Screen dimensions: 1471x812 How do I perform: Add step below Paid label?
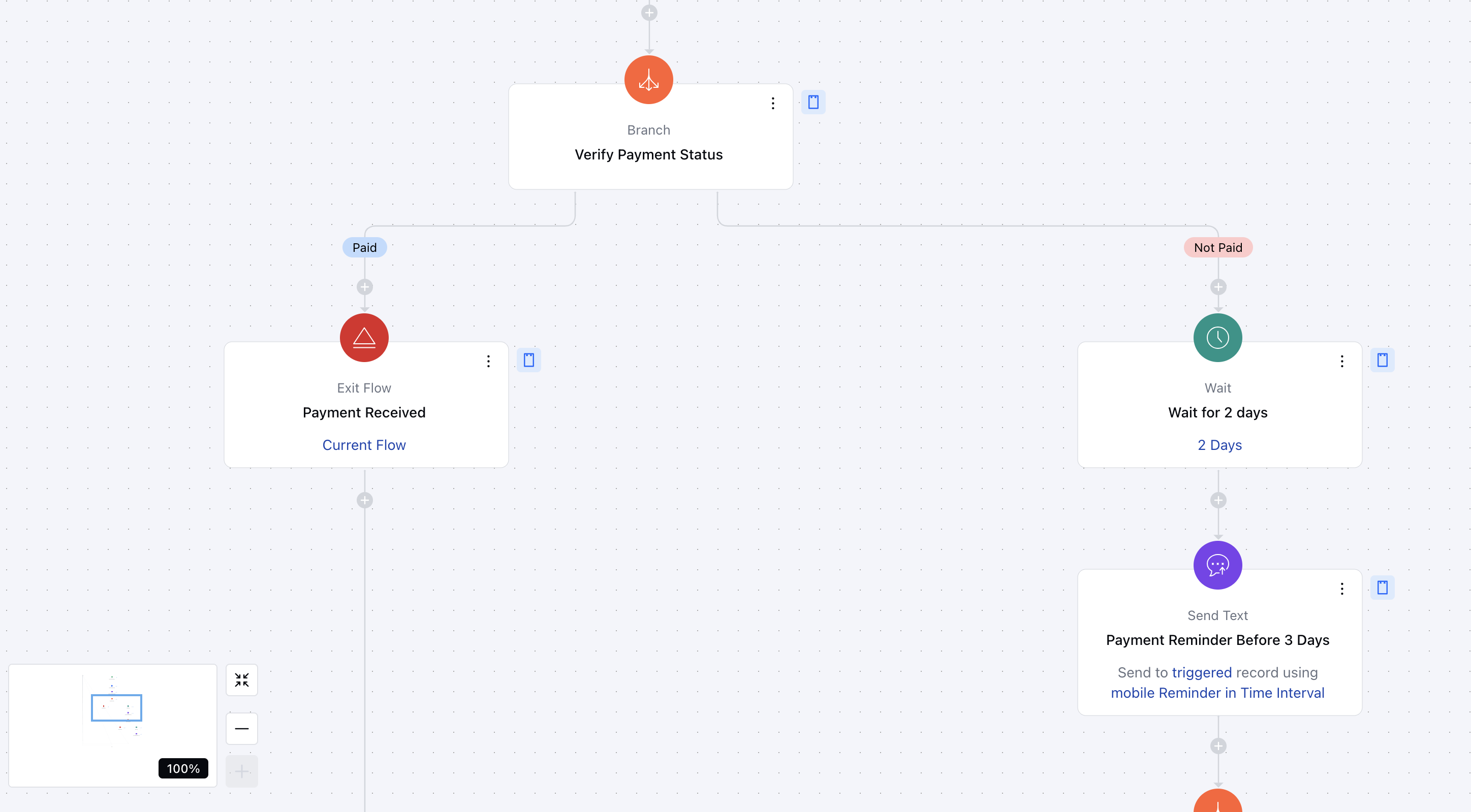click(364, 287)
